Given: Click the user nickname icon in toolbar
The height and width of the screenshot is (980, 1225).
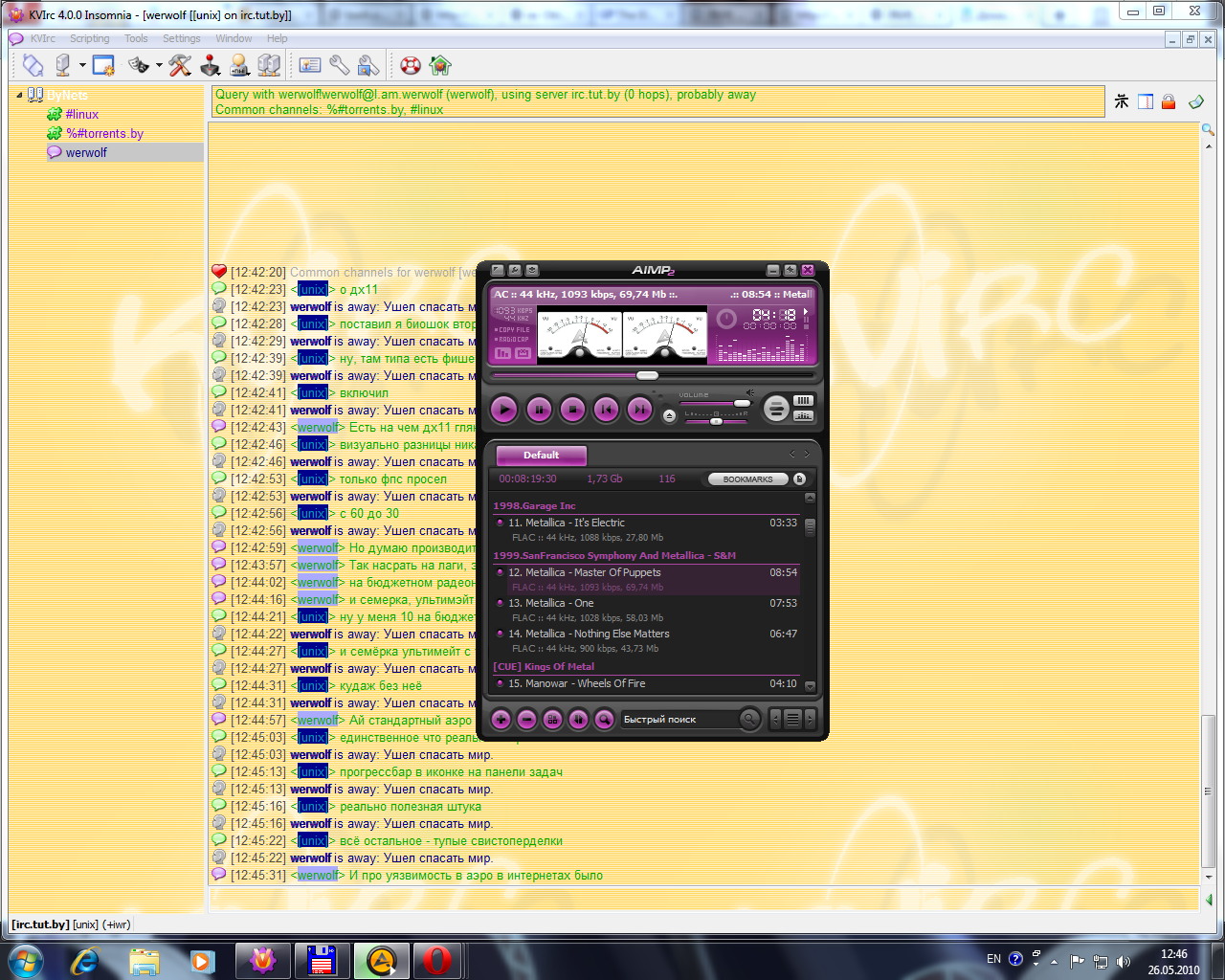Looking at the screenshot, I should tap(239, 65).
